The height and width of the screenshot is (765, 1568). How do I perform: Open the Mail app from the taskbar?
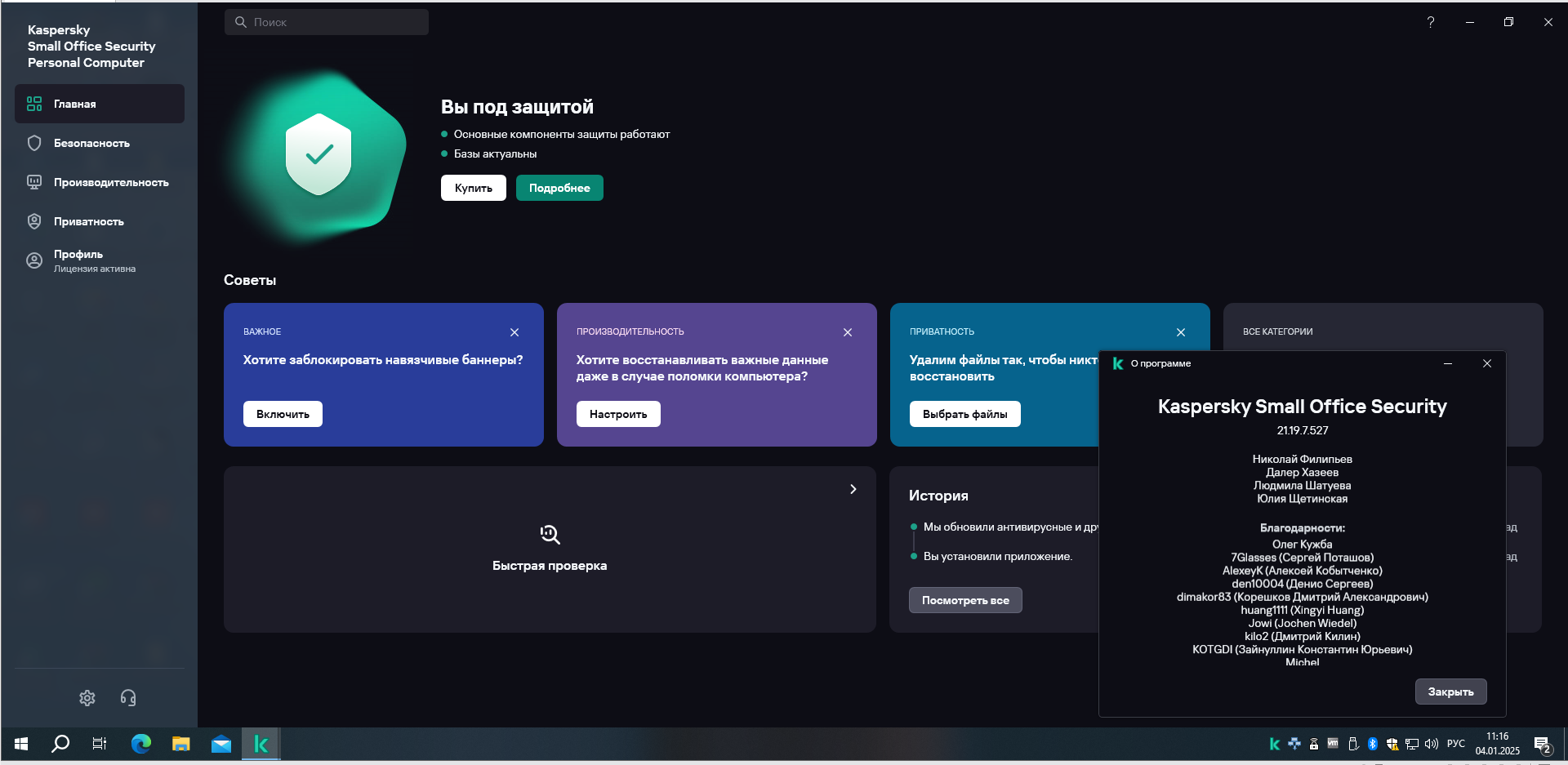click(220, 744)
